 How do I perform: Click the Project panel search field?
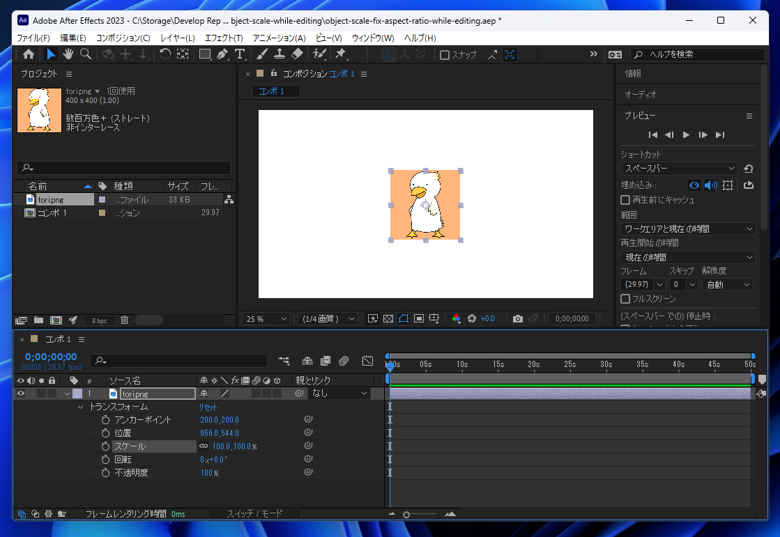tap(124, 168)
